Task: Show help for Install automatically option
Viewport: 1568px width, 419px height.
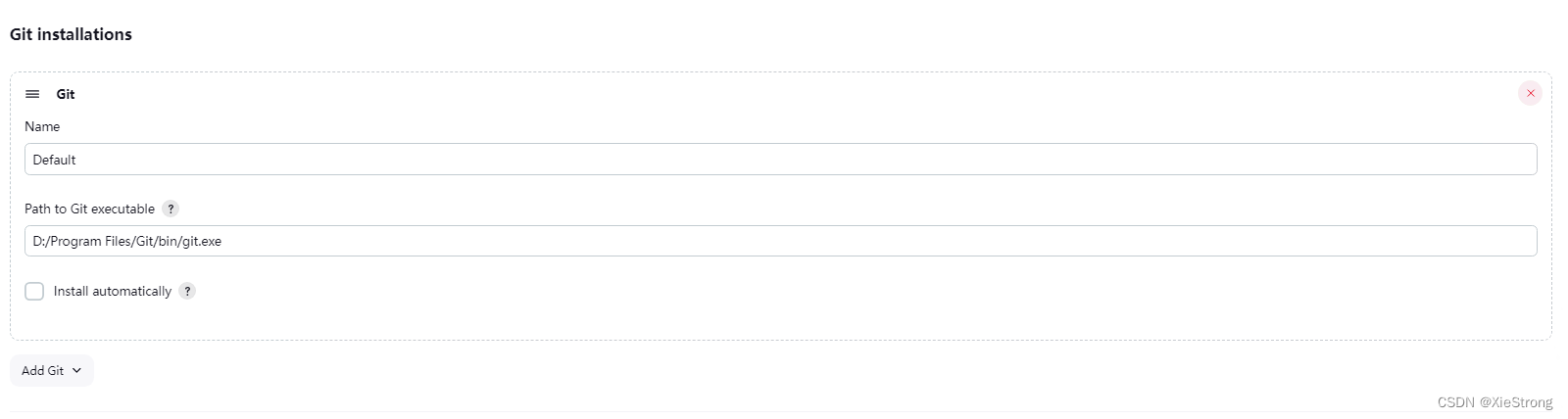Action: point(187,291)
